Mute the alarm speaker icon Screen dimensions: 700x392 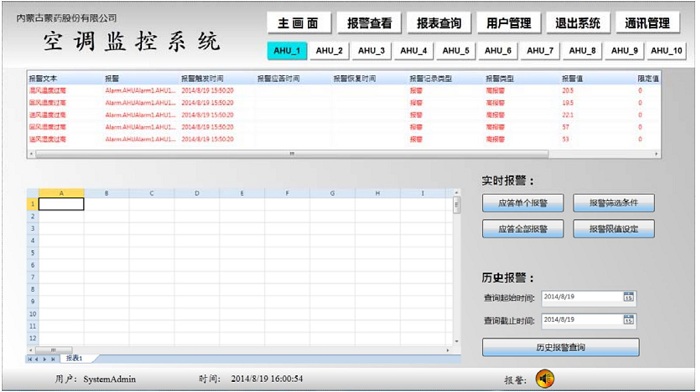(545, 379)
